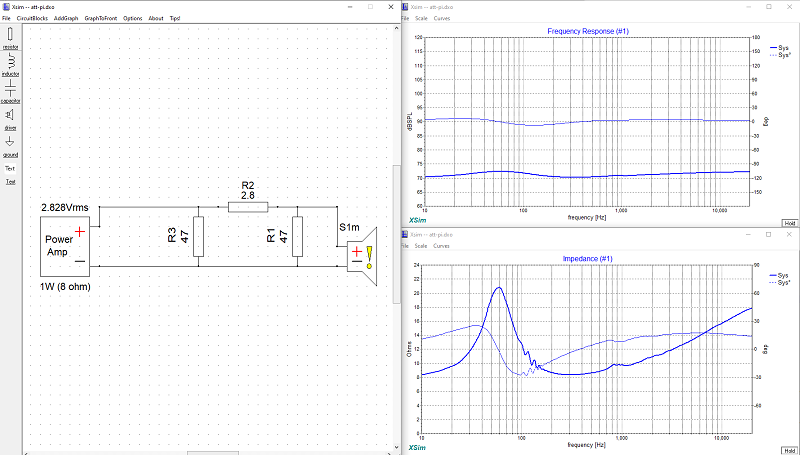Click the Xsim app icon in schematic title bar
800x455 pixels.
tap(6, 7)
